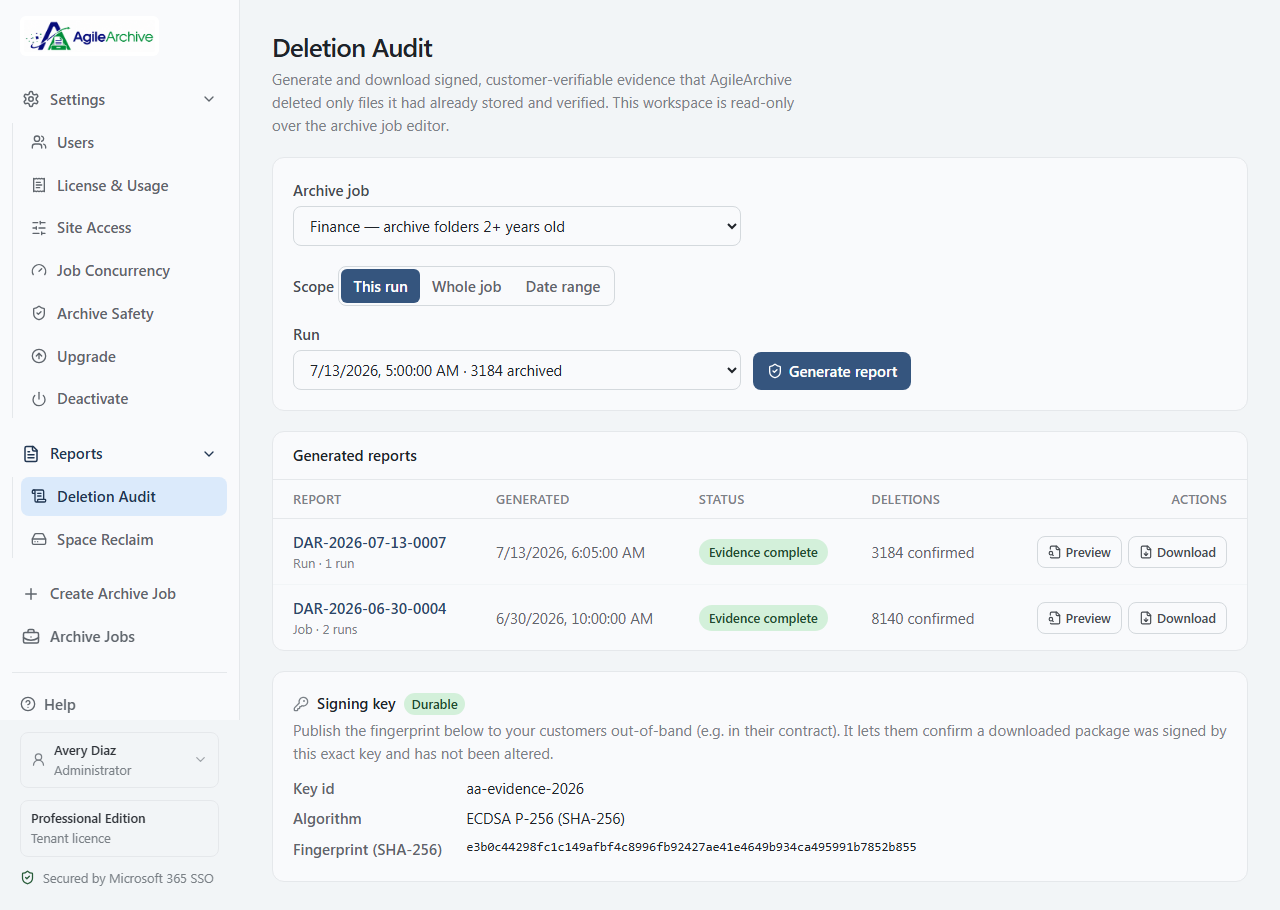Preview report DAR-2026-06-30-0004
The image size is (1280, 910).
(x=1079, y=618)
